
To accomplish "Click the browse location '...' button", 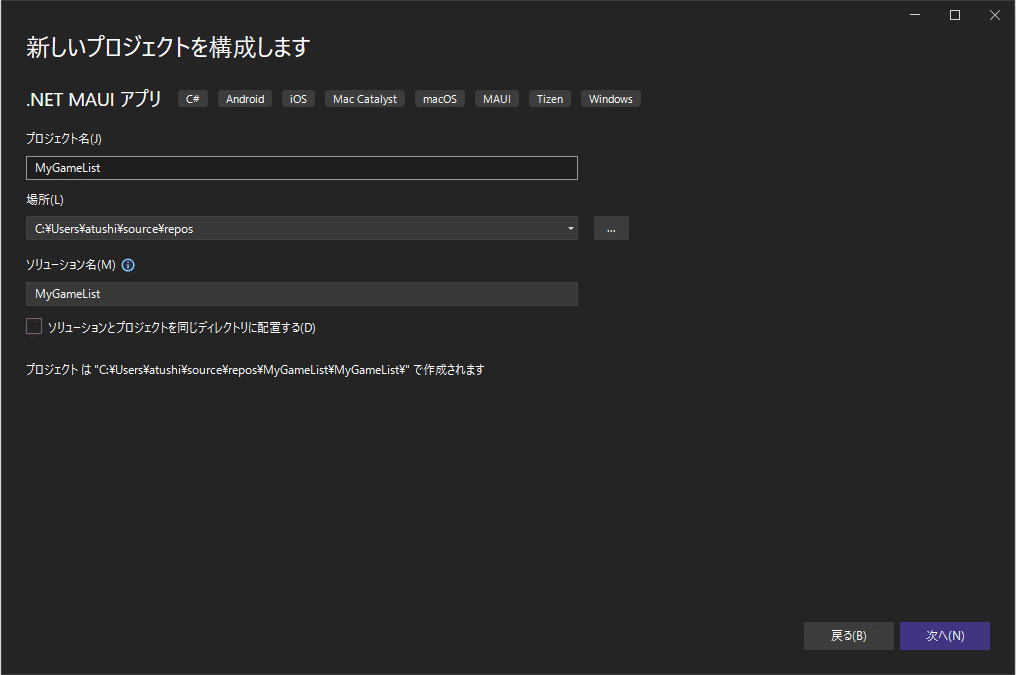I will coord(611,228).
